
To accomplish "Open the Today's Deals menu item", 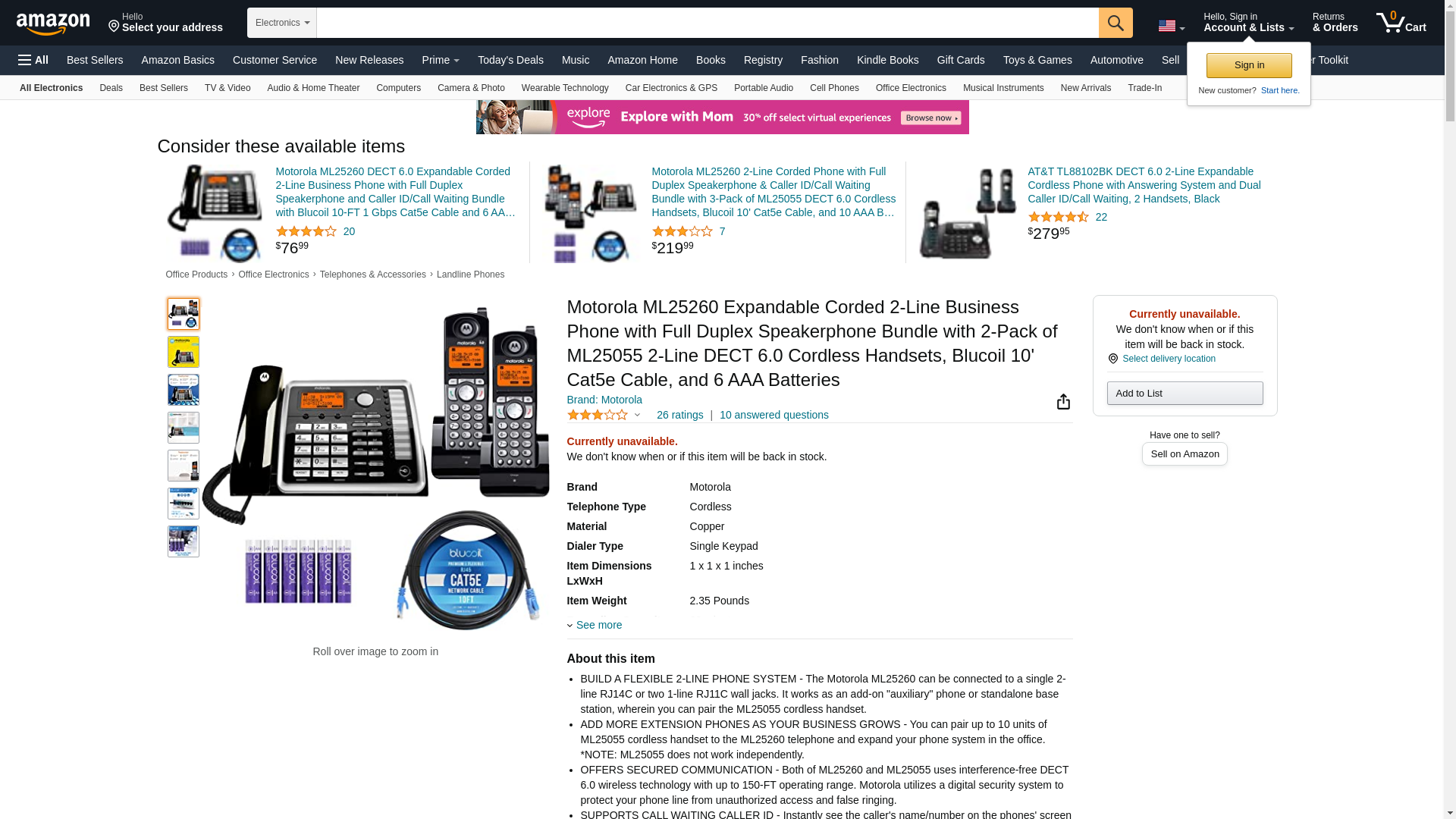I will [x=510, y=60].
